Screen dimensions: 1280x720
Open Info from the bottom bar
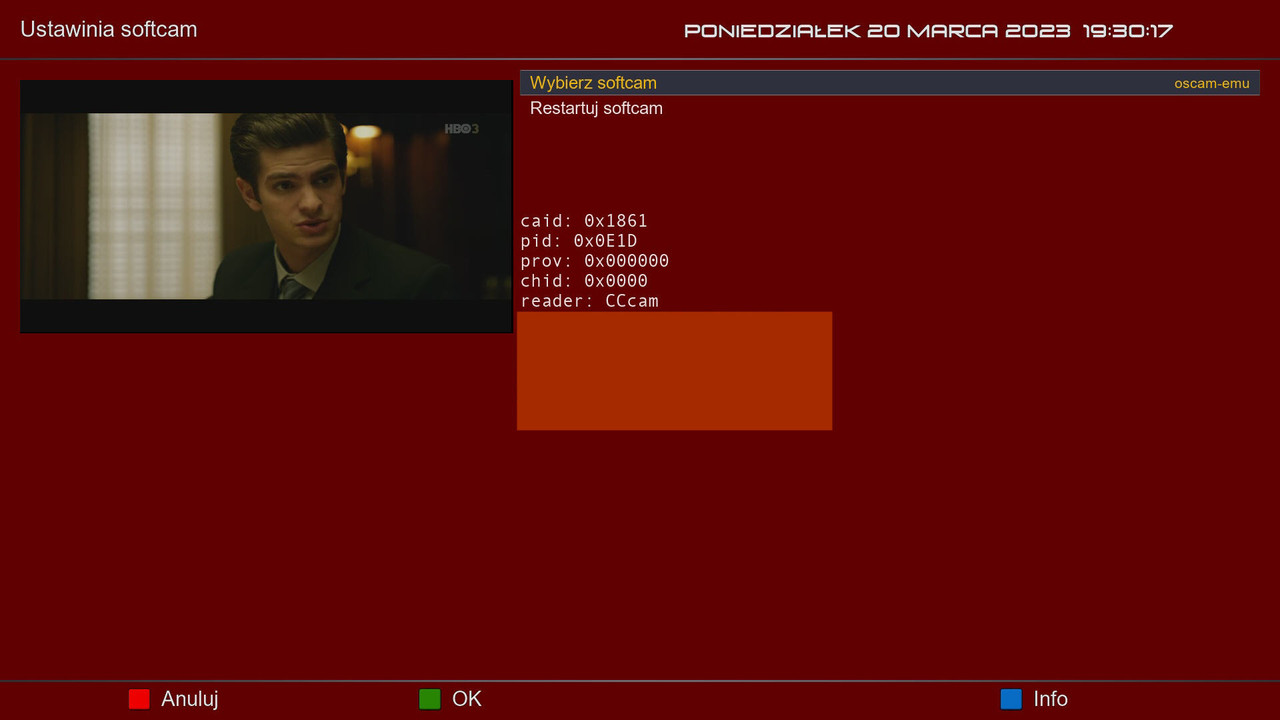click(1051, 699)
